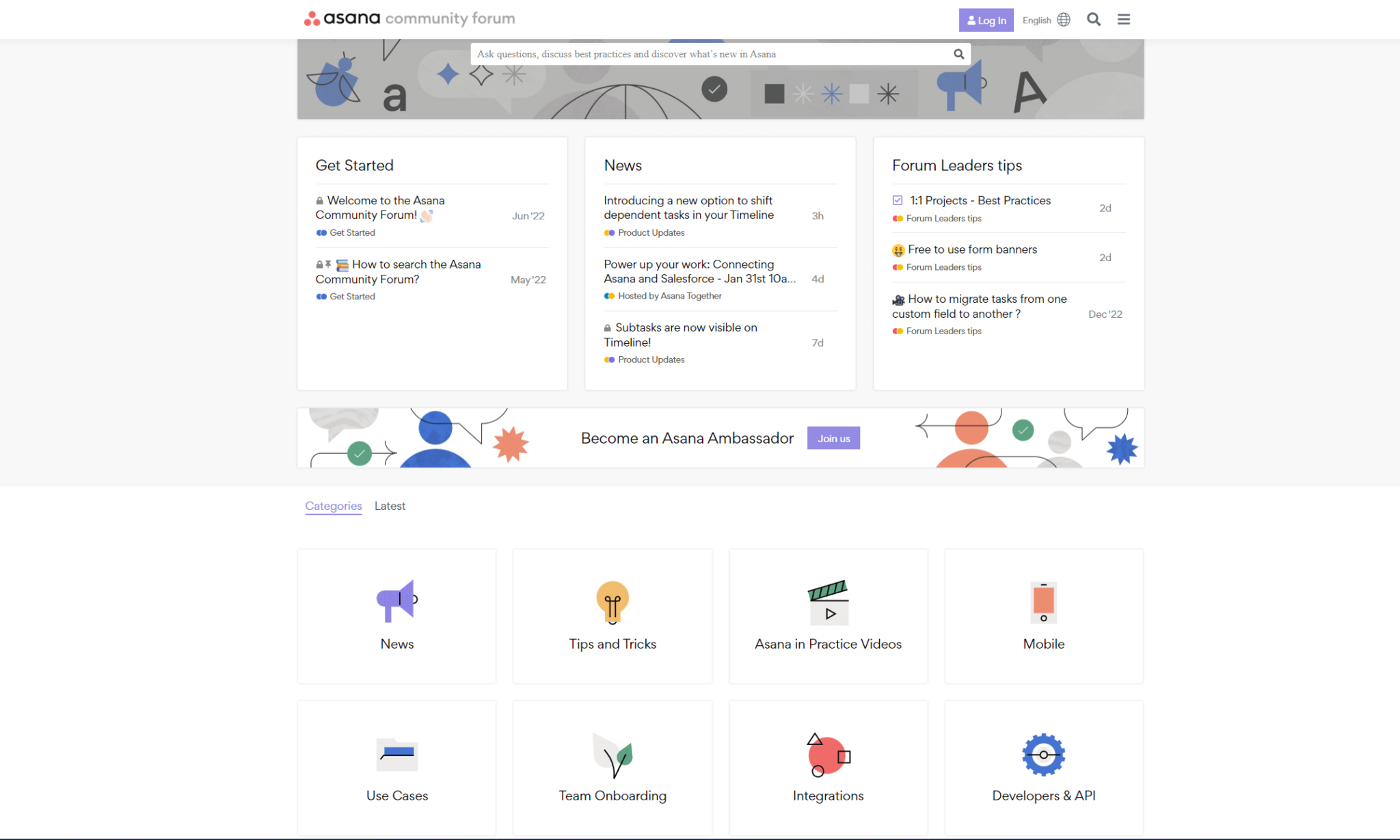Open the News category megaphone icon
This screenshot has height=840, width=1400.
pos(396,601)
